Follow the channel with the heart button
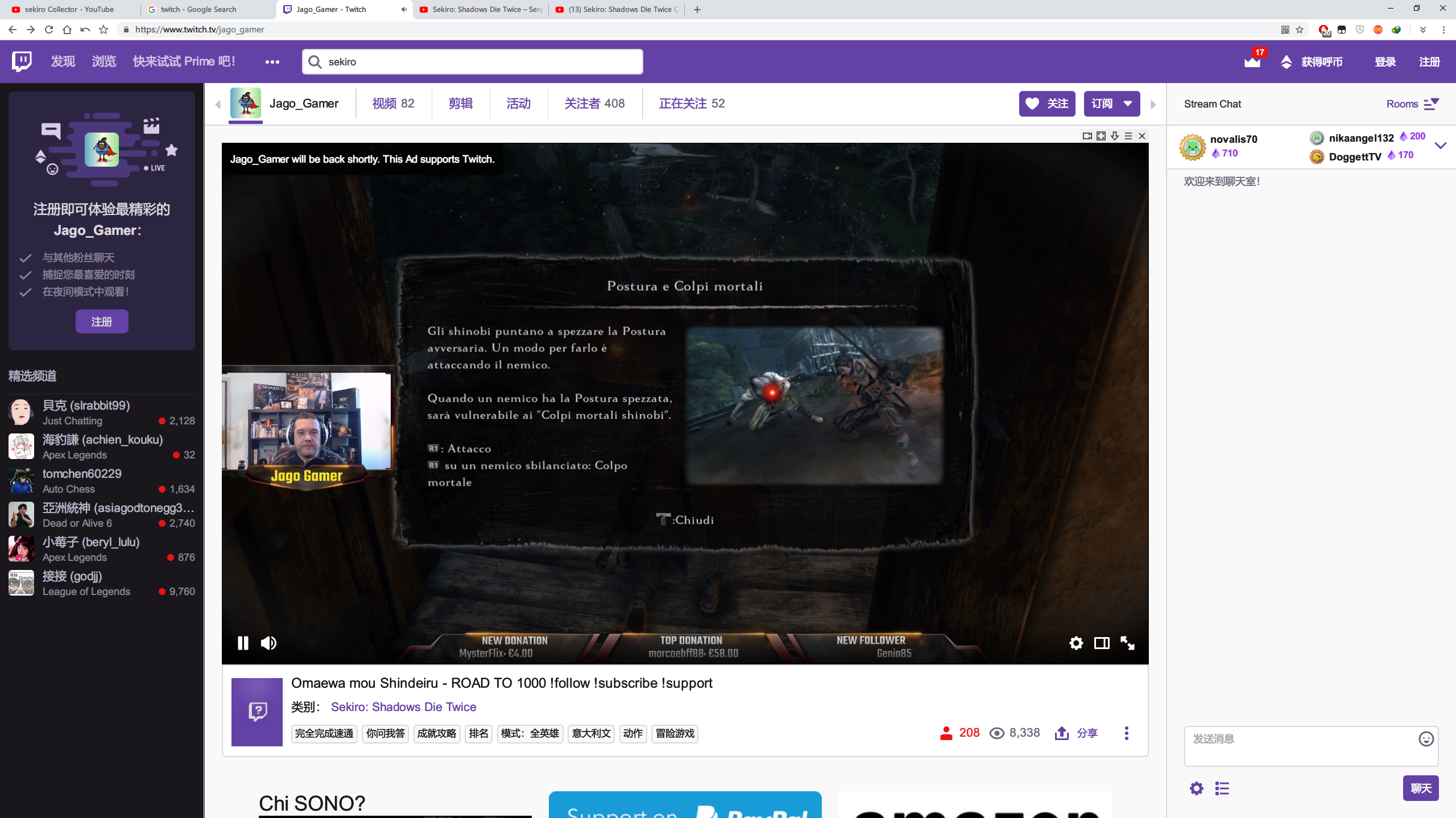 (x=1047, y=104)
